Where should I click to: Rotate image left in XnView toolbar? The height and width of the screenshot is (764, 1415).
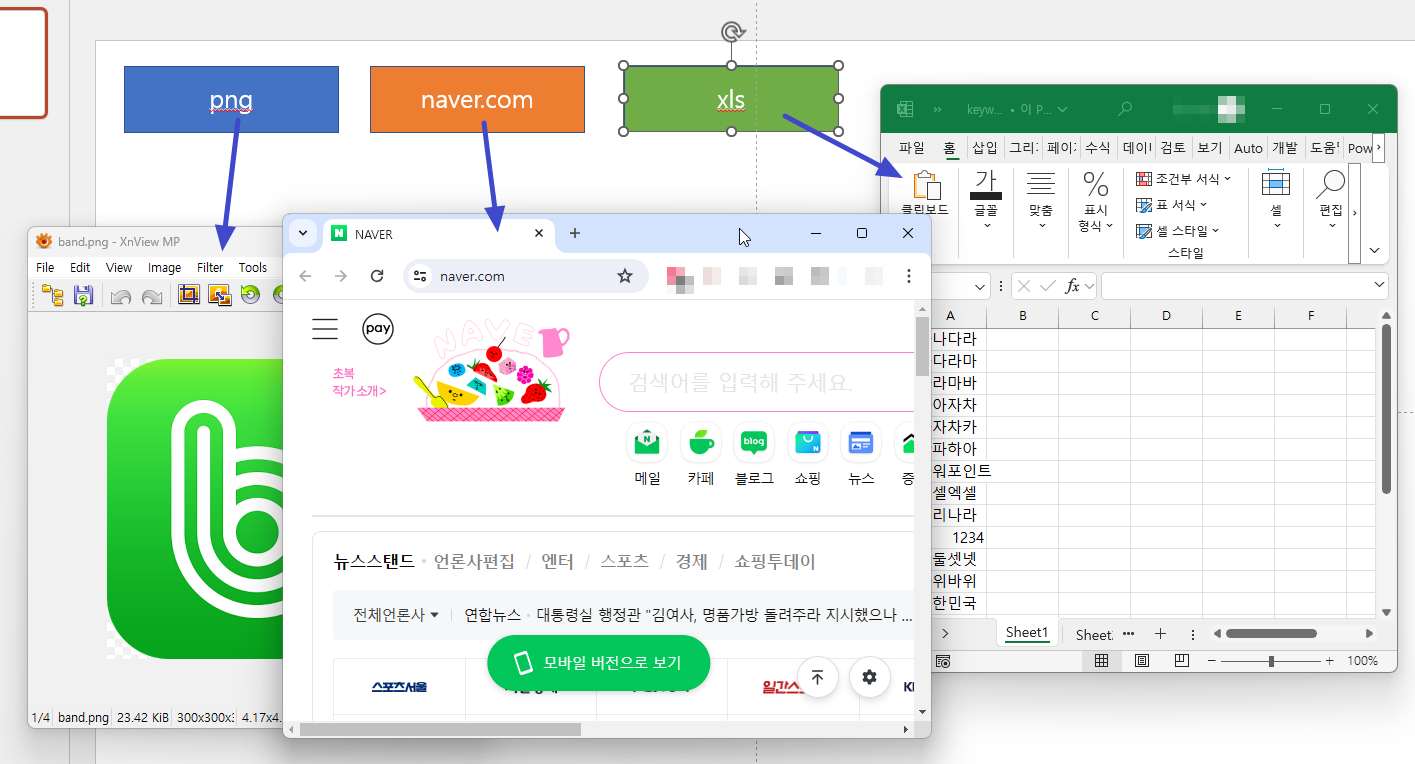click(x=250, y=294)
